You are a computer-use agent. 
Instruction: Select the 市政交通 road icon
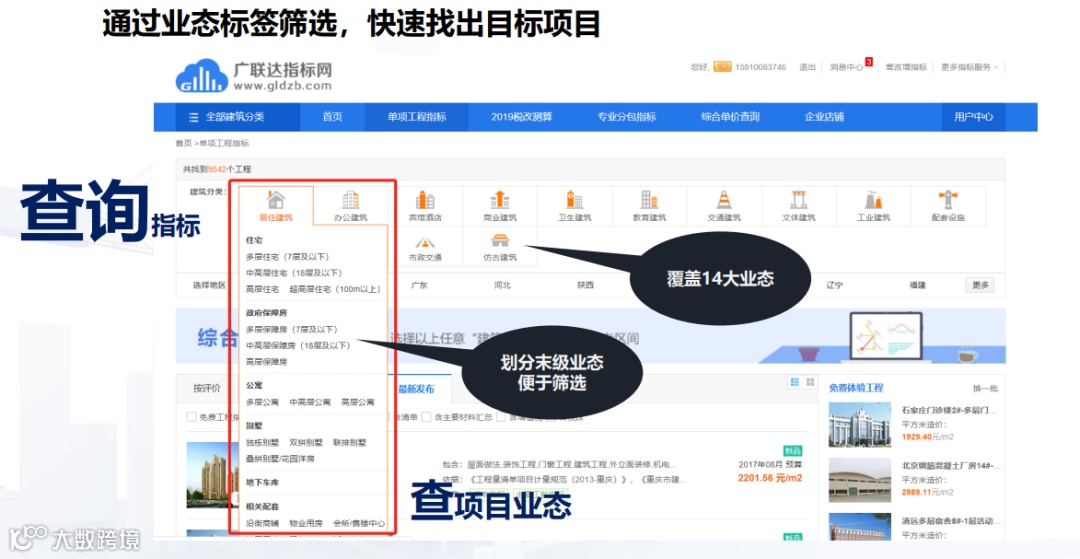point(425,242)
